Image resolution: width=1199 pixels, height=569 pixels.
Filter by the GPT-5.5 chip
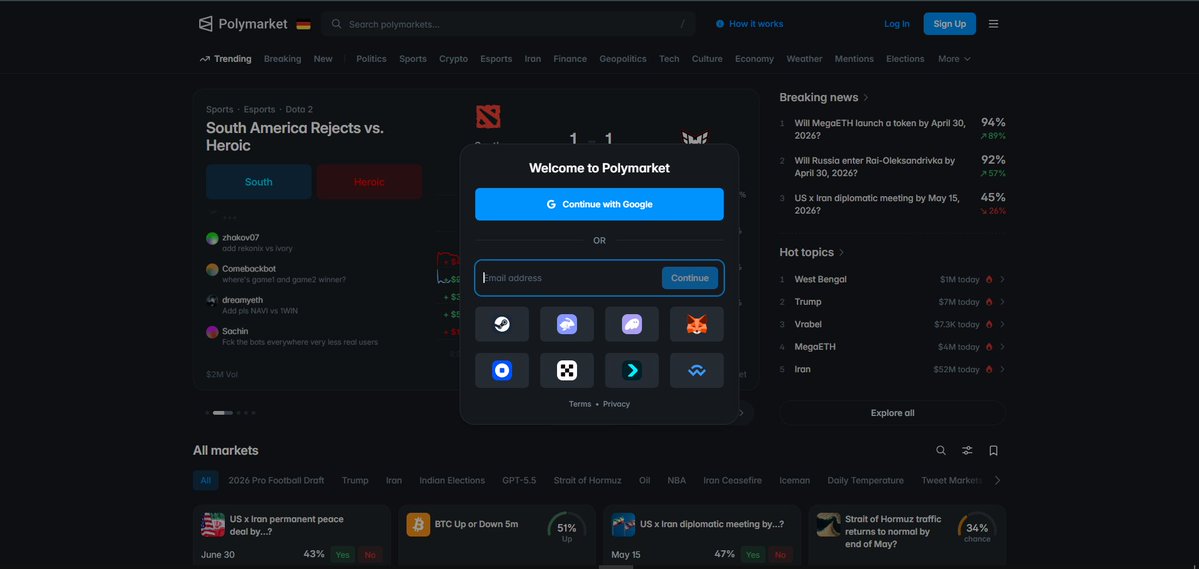pyautogui.click(x=519, y=480)
